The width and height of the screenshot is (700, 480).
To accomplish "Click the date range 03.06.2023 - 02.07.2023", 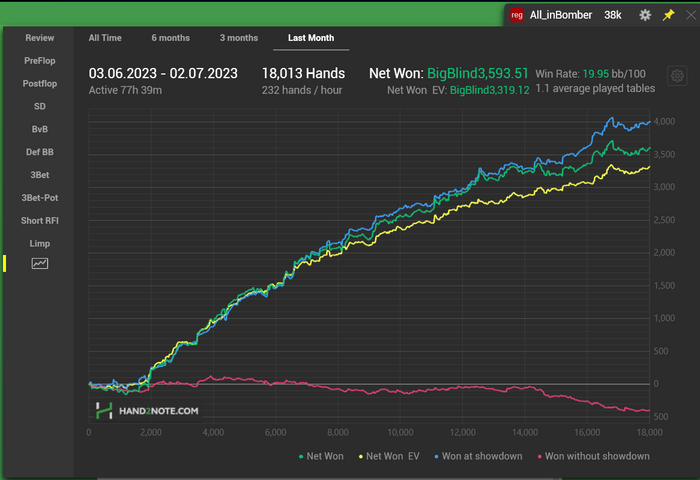I will click(163, 73).
